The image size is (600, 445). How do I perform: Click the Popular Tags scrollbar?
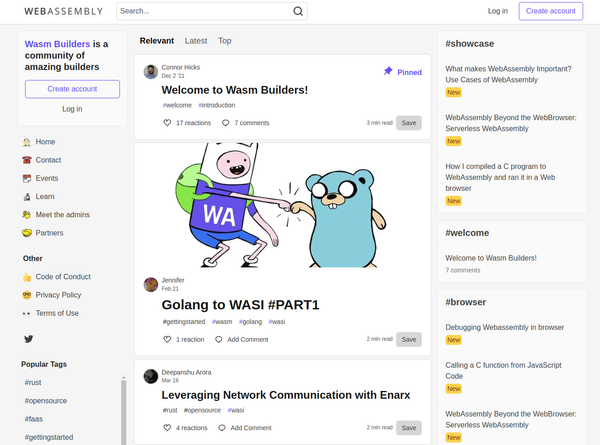click(x=124, y=410)
